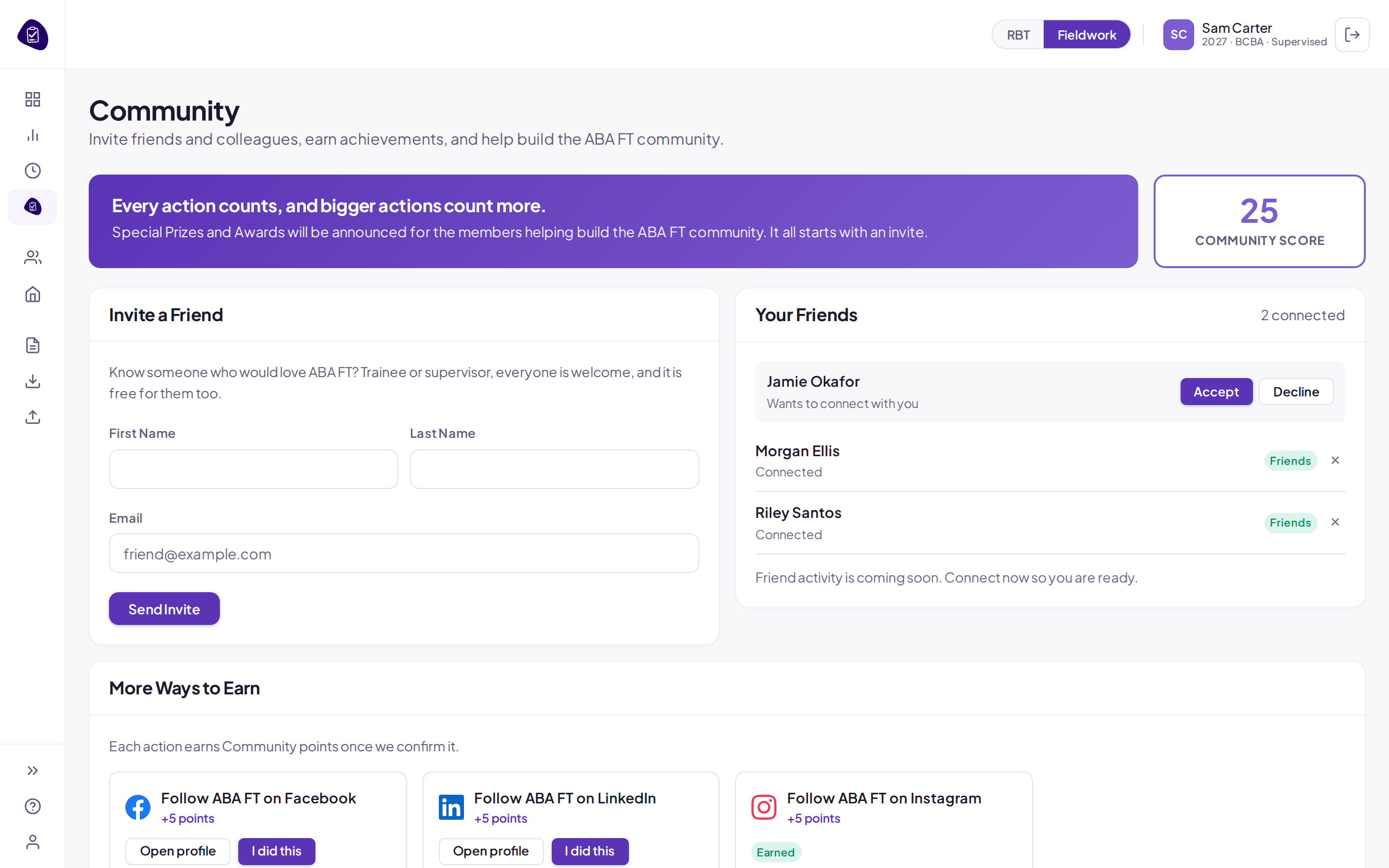Switch to RBT mode
This screenshot has height=868, width=1389.
(x=1018, y=34)
